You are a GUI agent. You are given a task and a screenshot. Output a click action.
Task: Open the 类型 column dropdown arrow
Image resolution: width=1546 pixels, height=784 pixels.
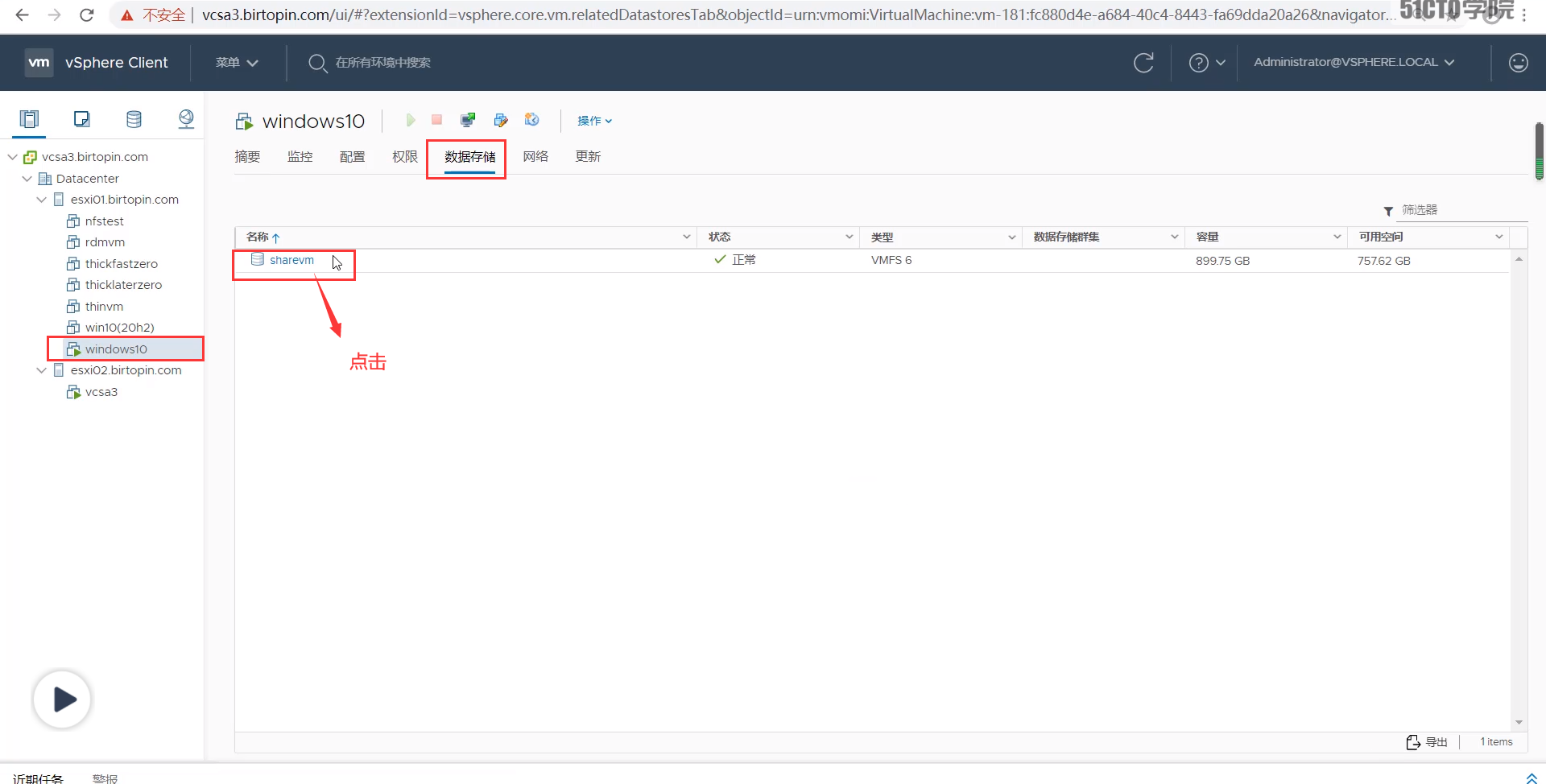(1011, 237)
